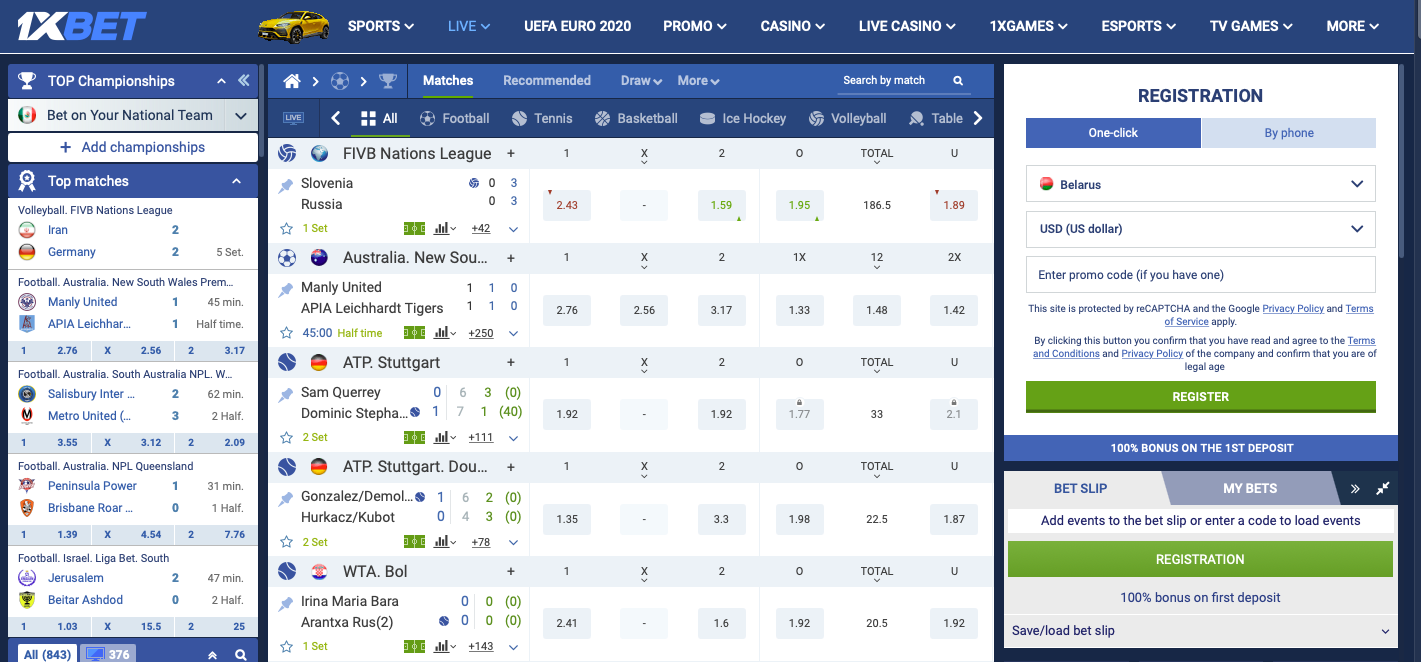Viewport: 1421px width, 662px height.
Task: Click the 1XBET logo
Action: [x=81, y=26]
